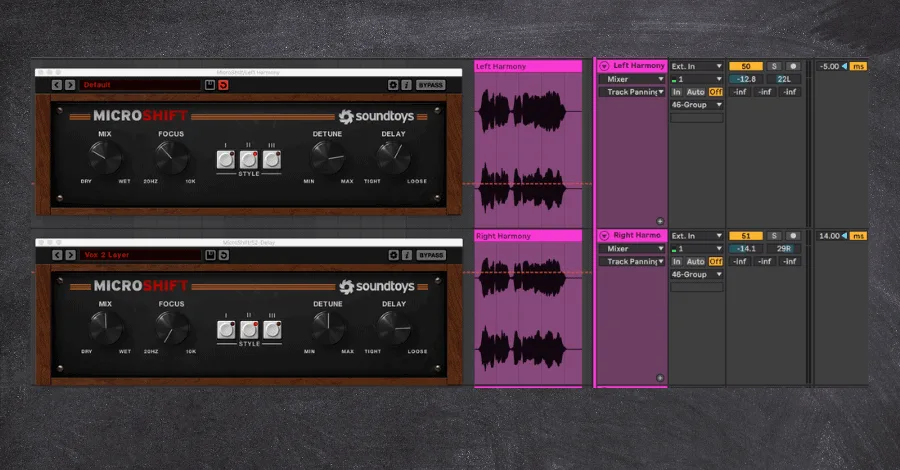The width and height of the screenshot is (900, 470).
Task: Set Right Harmony monitor to In
Action: 677,261
